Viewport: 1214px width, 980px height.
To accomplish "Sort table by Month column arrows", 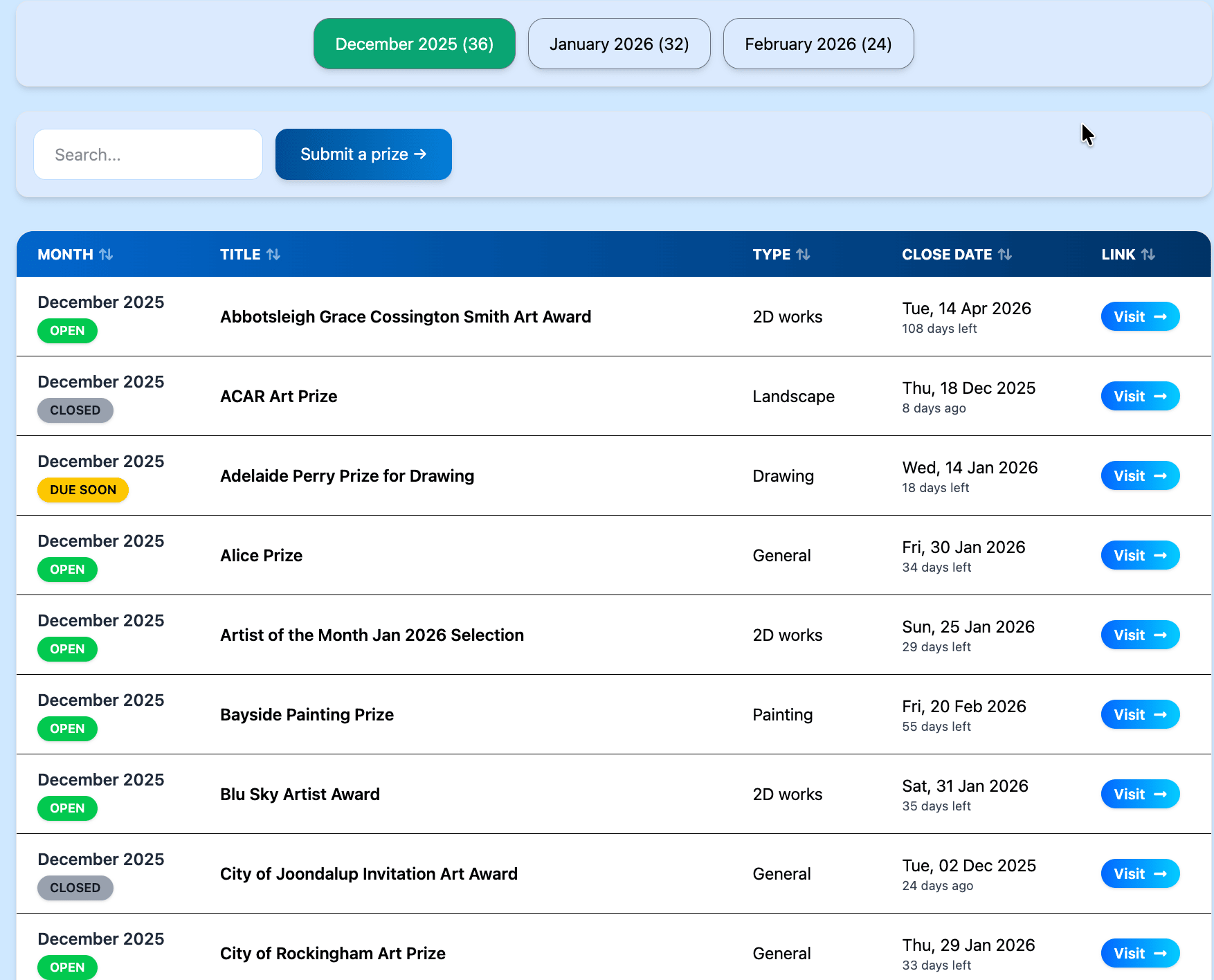I will pos(106,255).
